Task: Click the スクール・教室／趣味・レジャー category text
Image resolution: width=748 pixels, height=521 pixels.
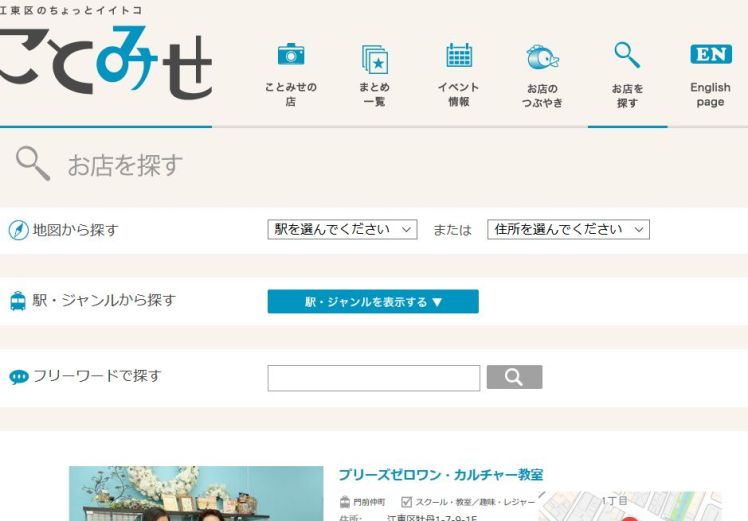Action: pyautogui.click(x=475, y=502)
